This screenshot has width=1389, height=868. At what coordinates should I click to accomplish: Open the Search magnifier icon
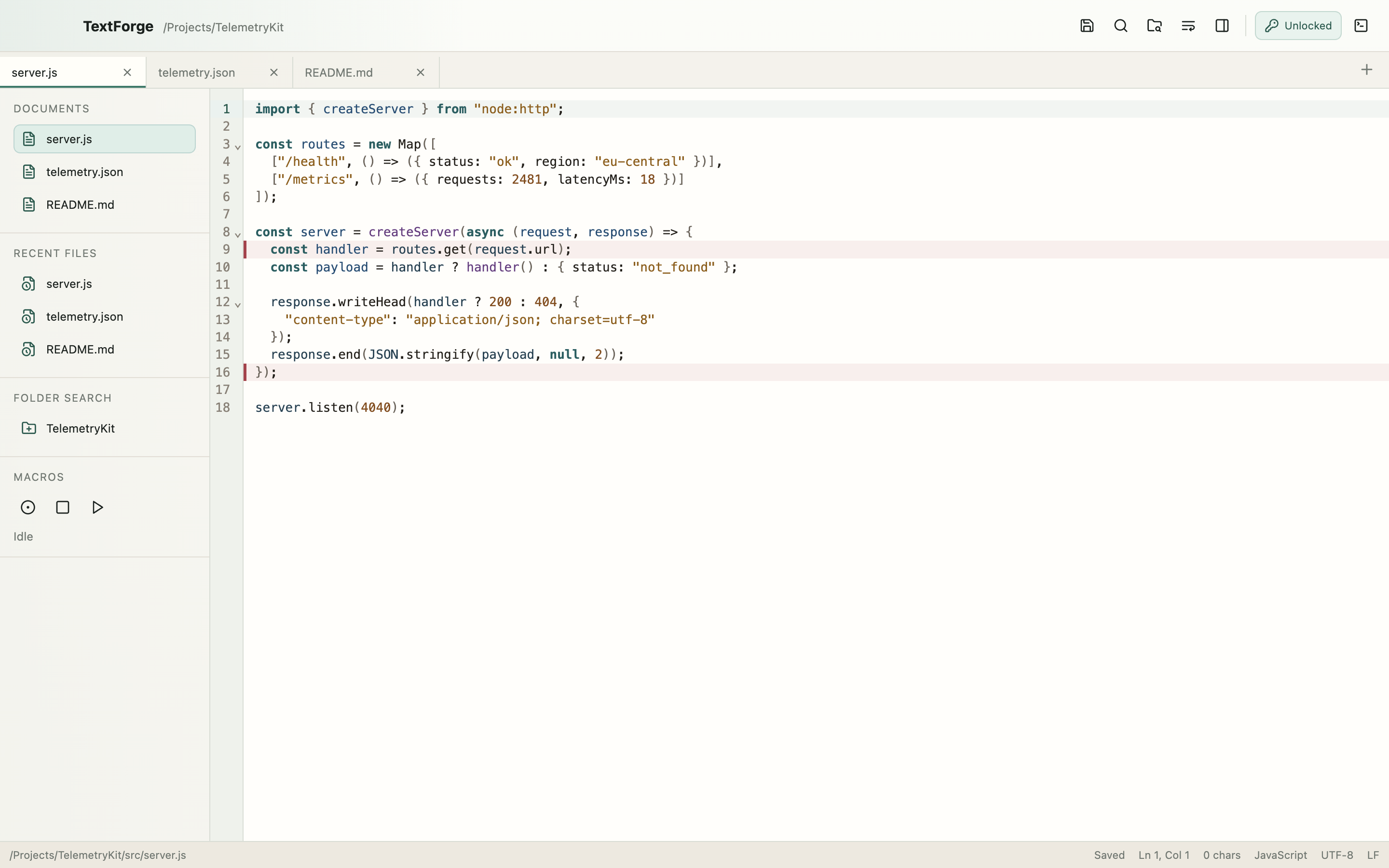(x=1120, y=26)
